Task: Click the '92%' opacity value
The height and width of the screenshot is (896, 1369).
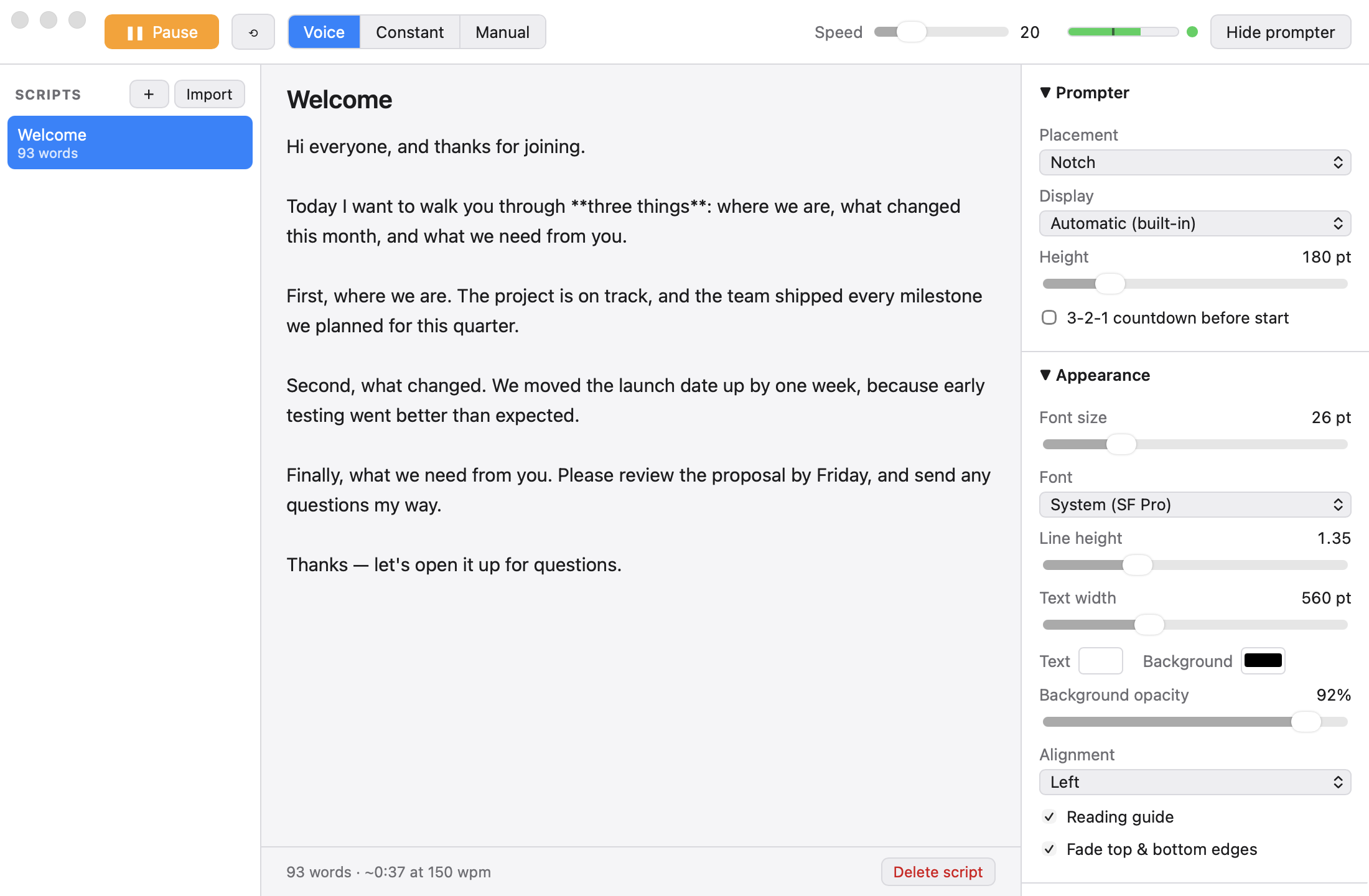Action: pos(1334,695)
